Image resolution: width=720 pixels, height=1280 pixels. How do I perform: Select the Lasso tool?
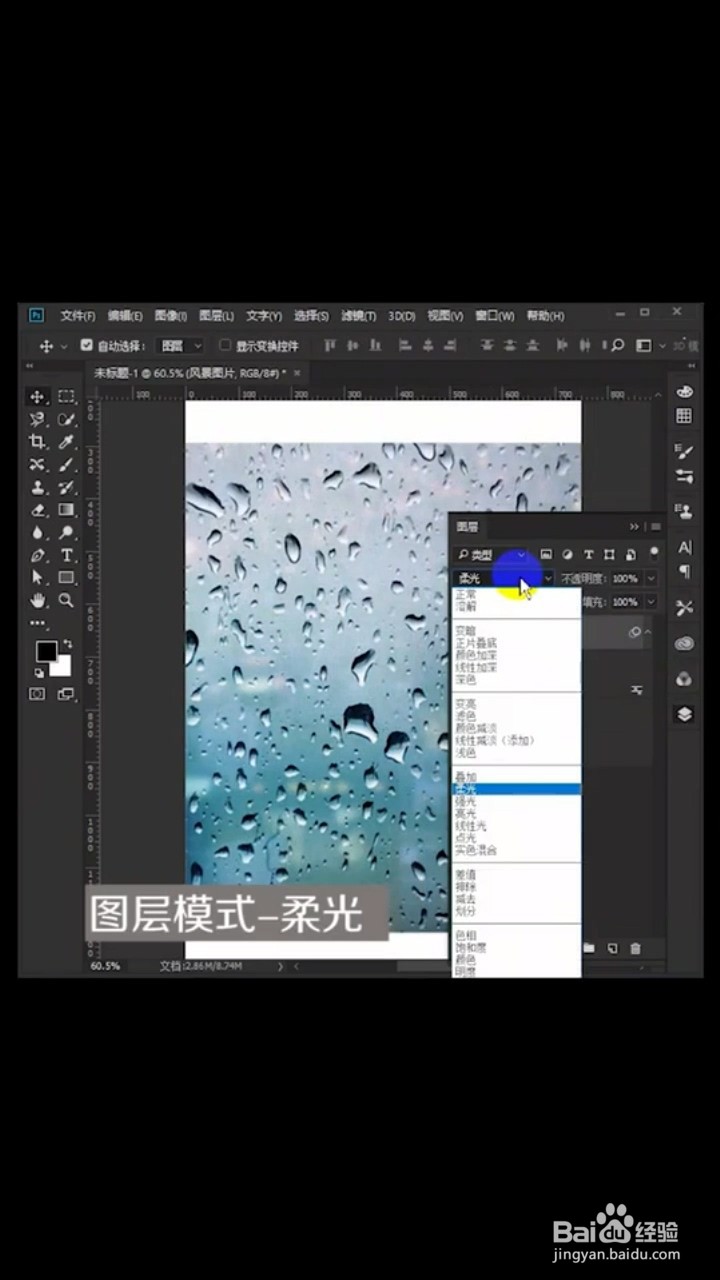click(x=38, y=419)
